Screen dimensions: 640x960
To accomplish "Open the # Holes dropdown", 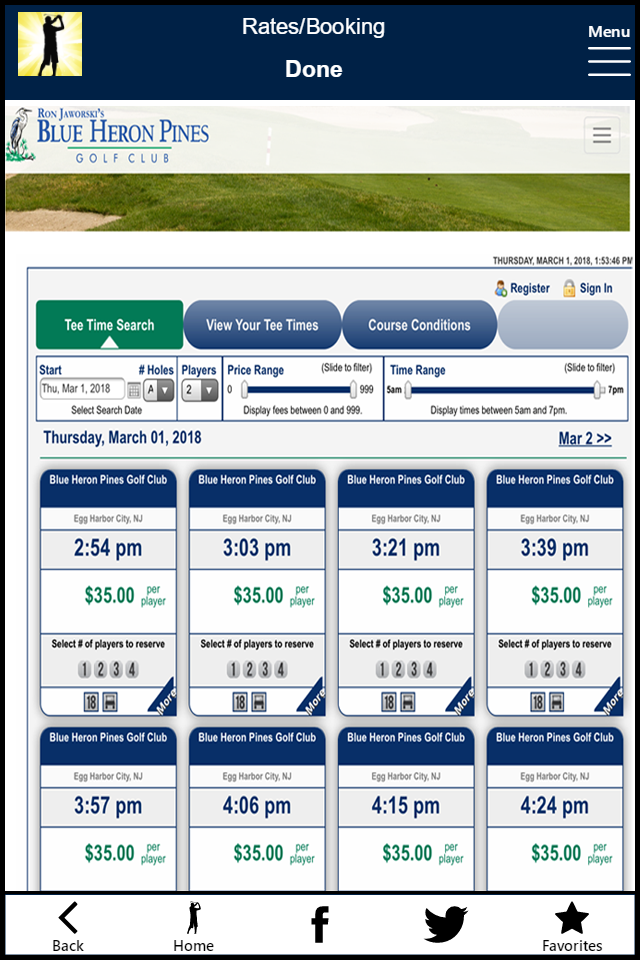I will coord(159,389).
